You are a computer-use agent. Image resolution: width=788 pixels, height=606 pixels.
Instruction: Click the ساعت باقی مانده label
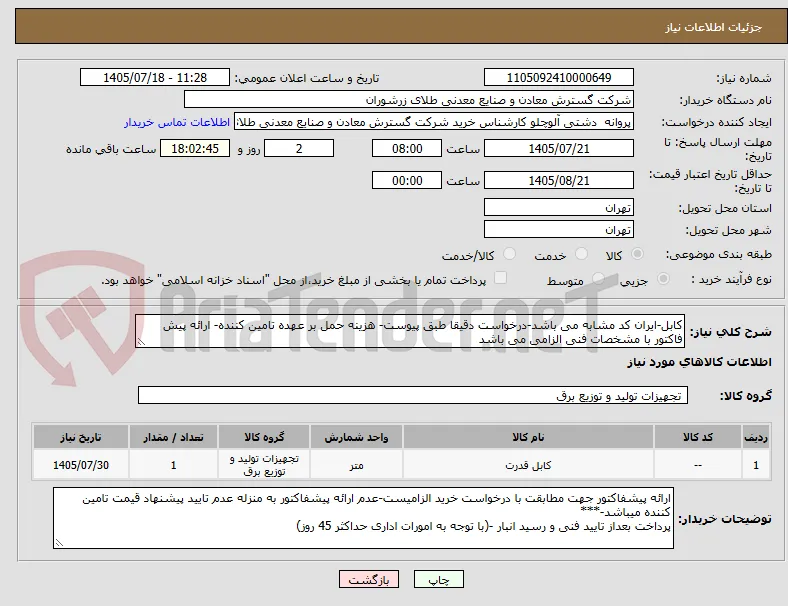(111, 149)
